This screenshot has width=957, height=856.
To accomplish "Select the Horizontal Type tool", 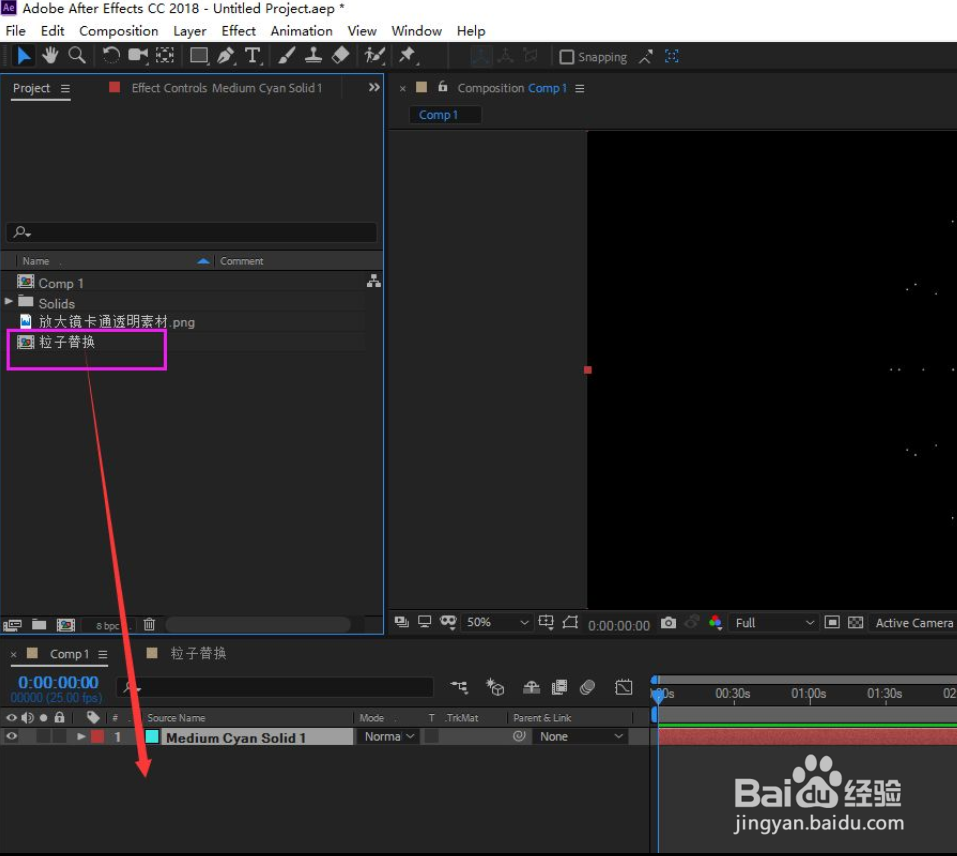I will point(253,56).
